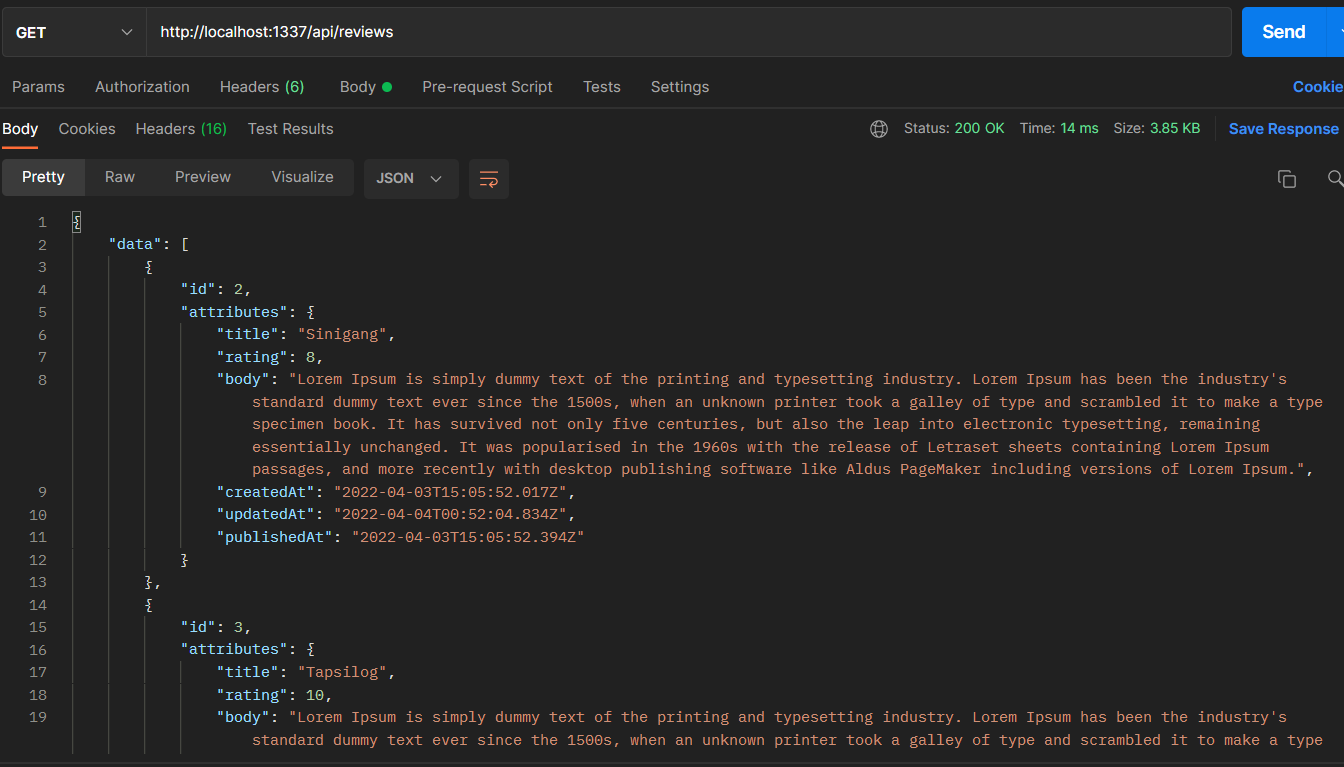The image size is (1344, 767).
Task: Switch to Preview view
Action: 203,177
